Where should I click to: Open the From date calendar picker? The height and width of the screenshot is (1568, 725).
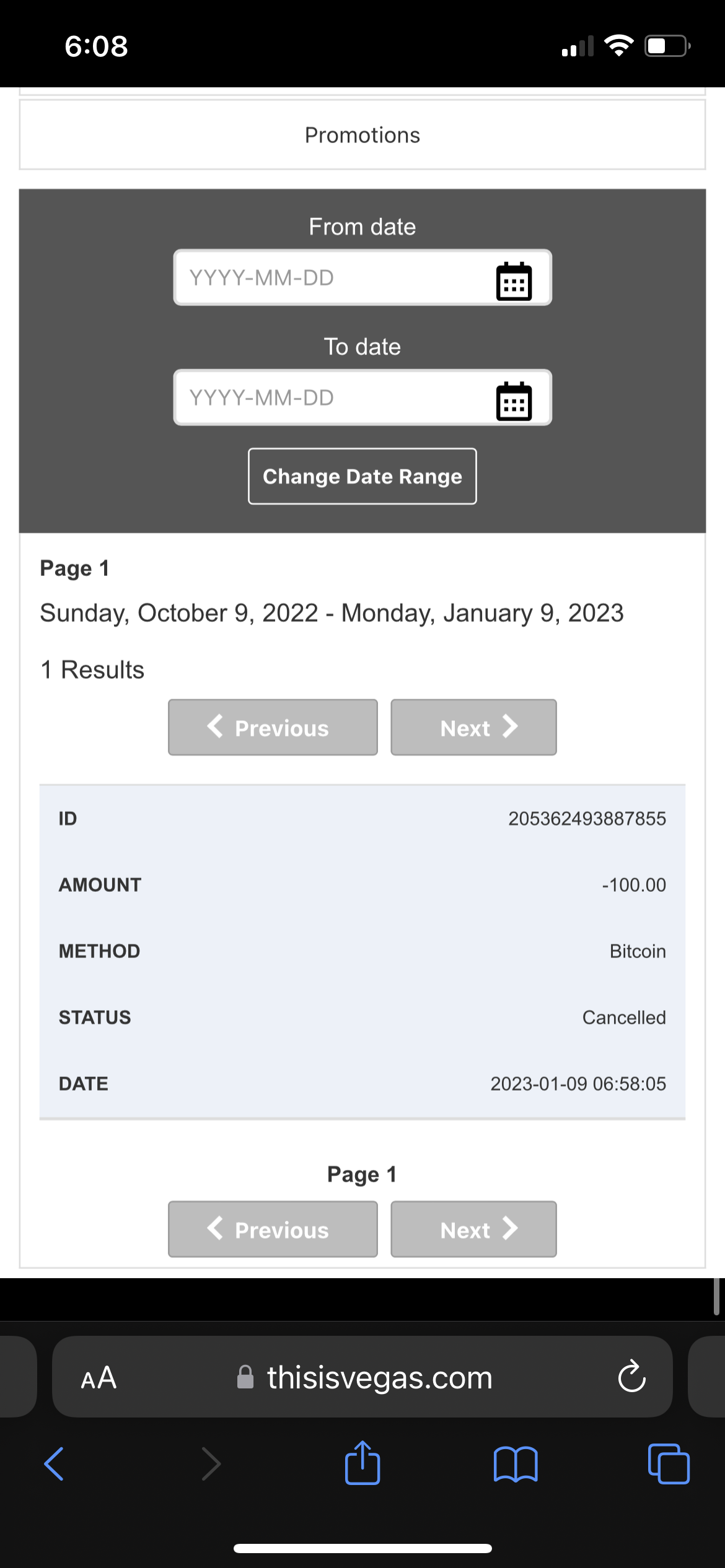tap(514, 281)
